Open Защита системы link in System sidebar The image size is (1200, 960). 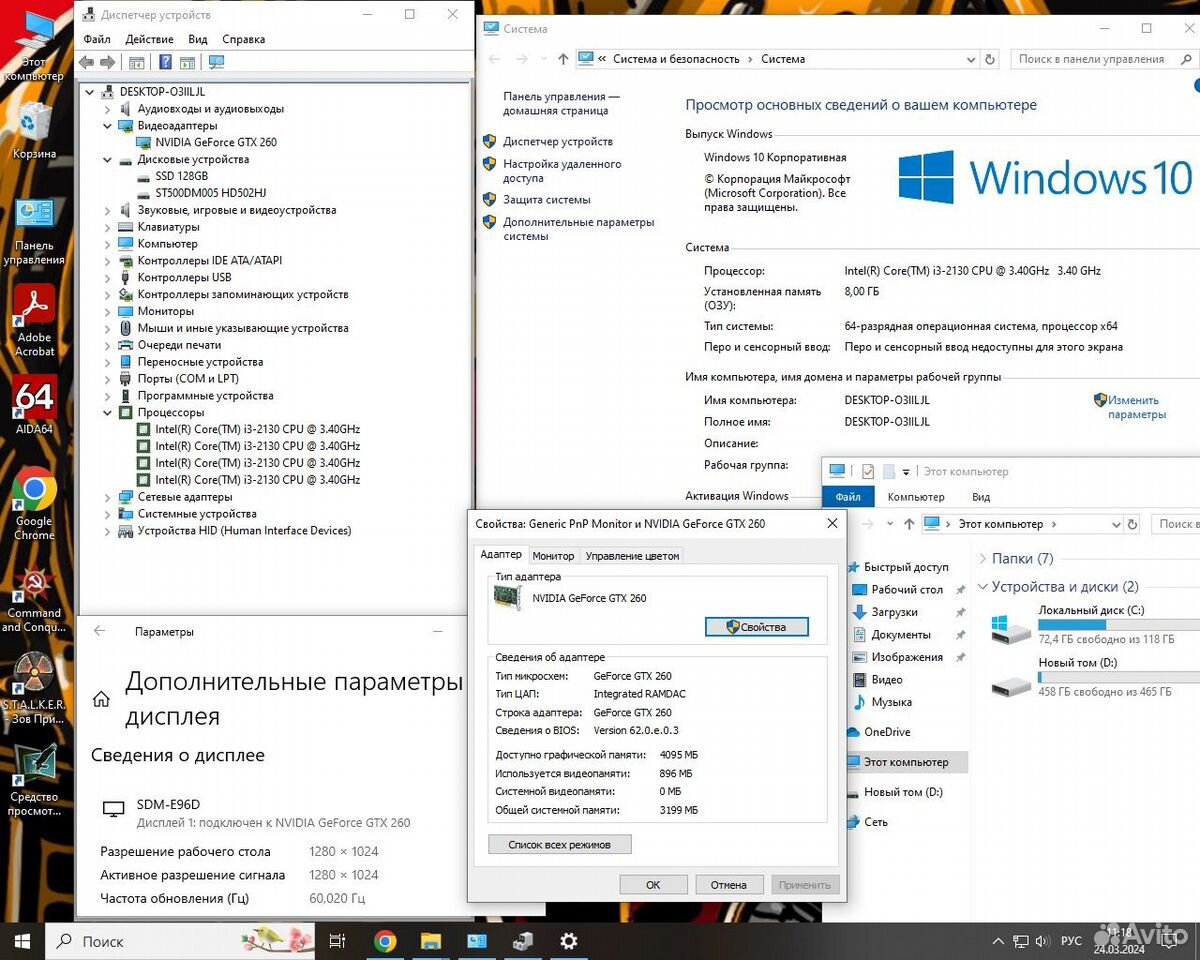(547, 200)
